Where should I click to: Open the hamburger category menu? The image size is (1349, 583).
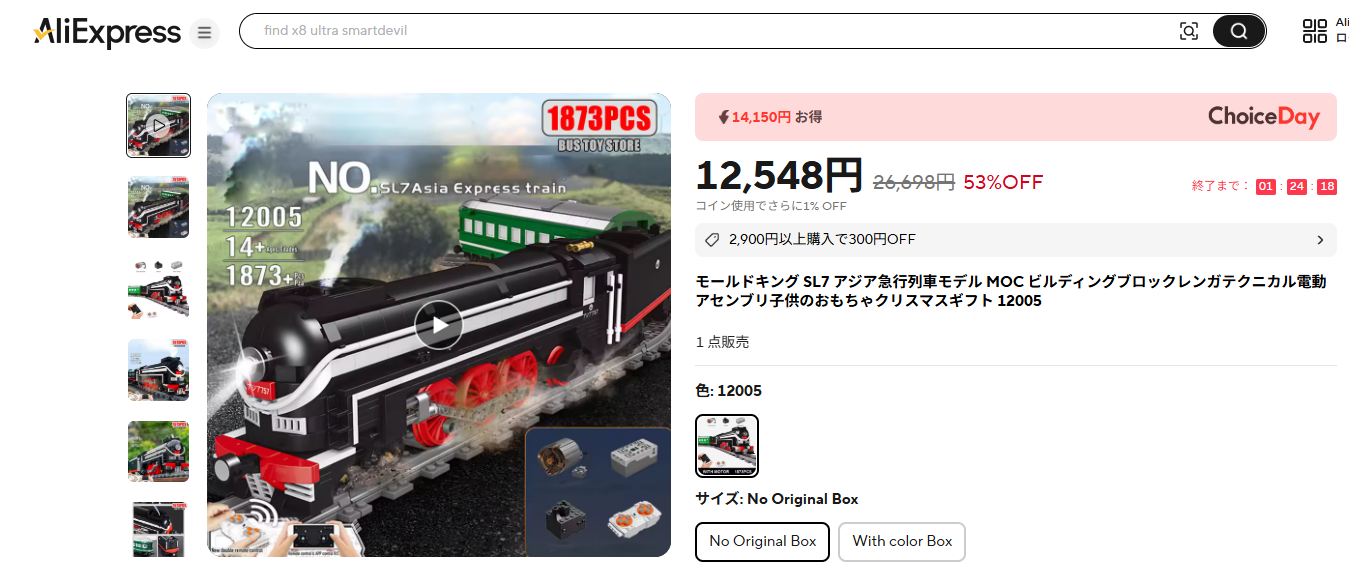205,33
